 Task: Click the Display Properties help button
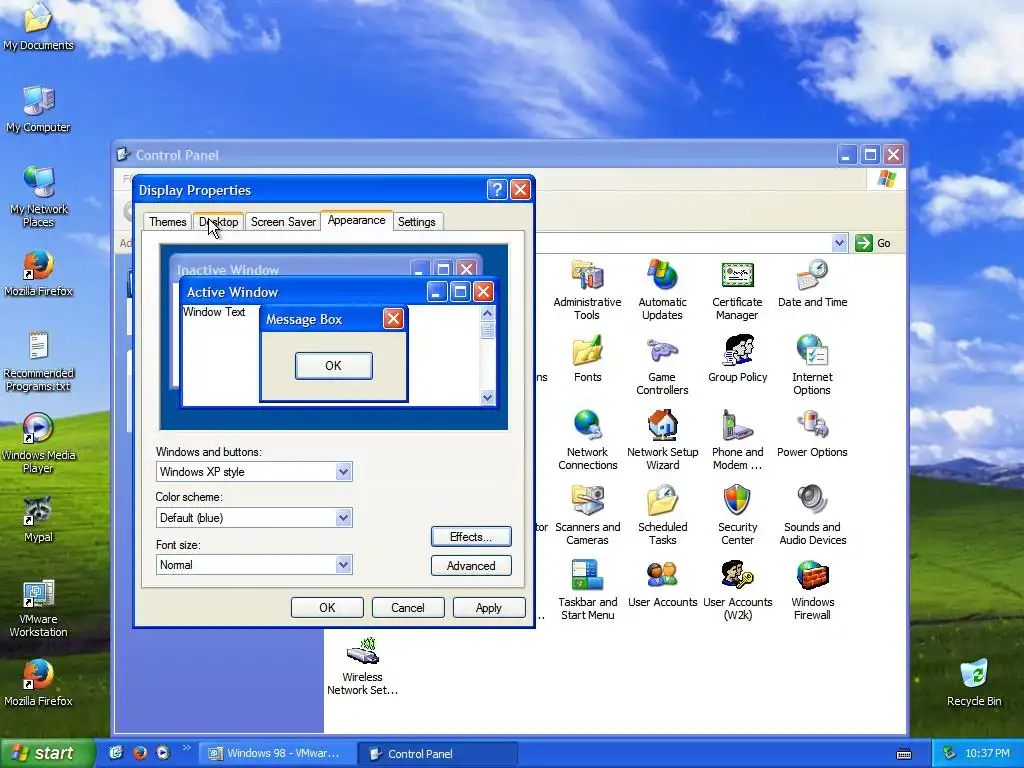tap(497, 189)
